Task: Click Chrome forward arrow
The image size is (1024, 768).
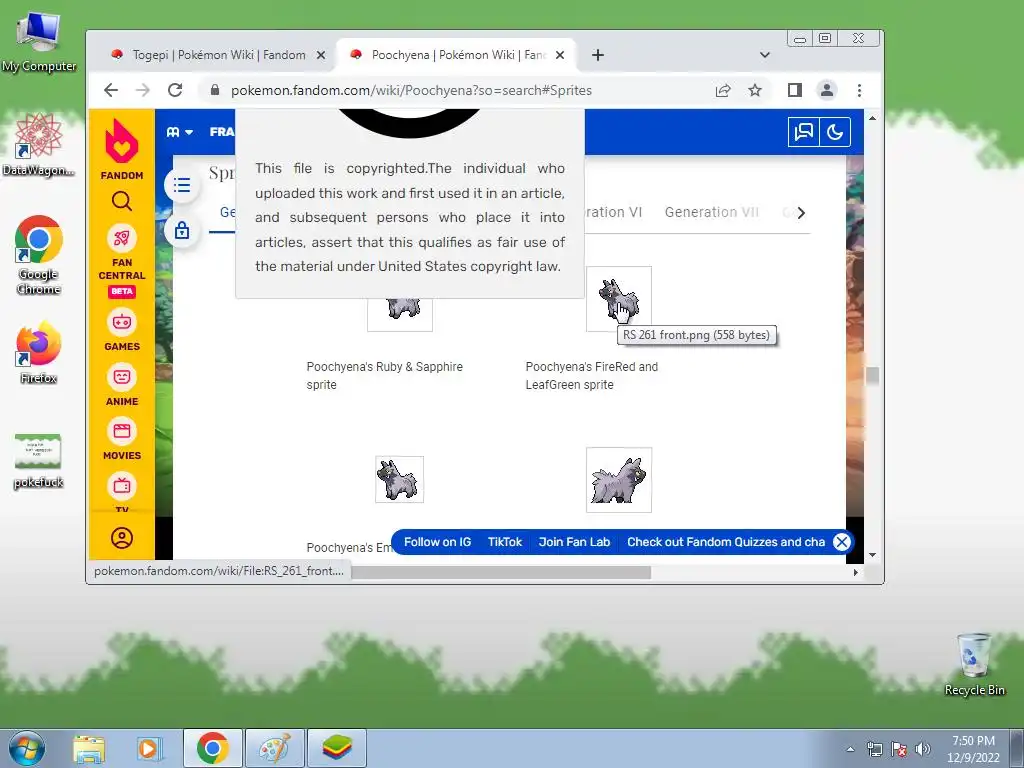Action: [x=143, y=90]
